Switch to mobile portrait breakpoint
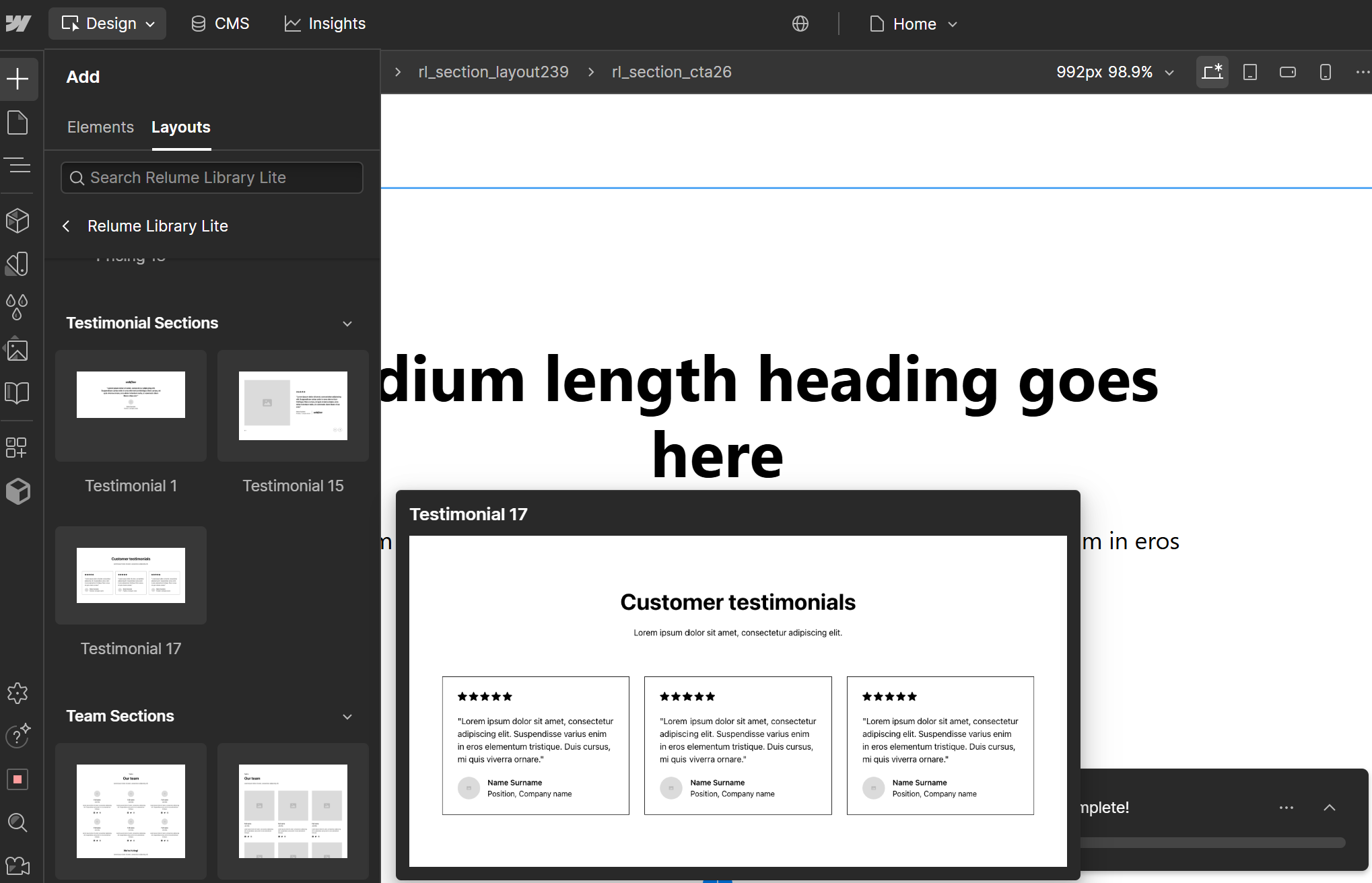This screenshot has width=1372, height=883. [x=1325, y=72]
